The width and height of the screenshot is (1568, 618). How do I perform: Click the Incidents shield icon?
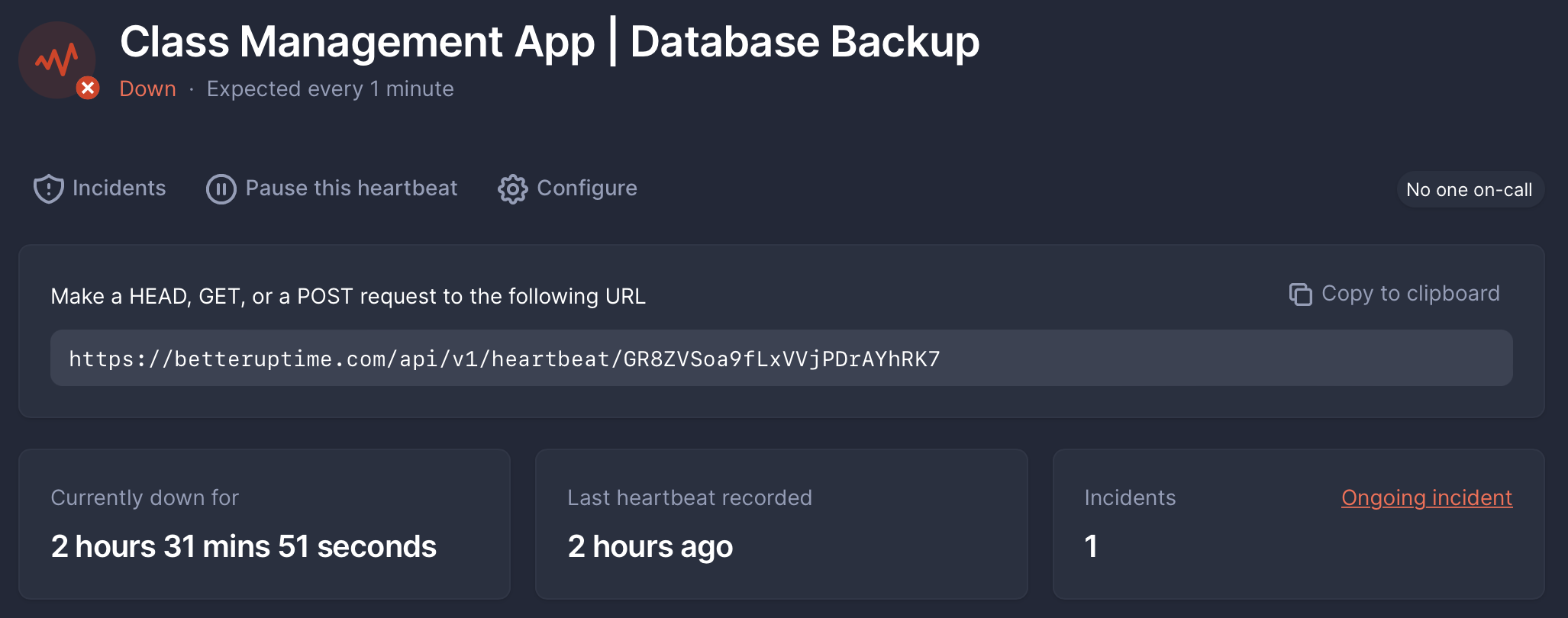click(48, 188)
